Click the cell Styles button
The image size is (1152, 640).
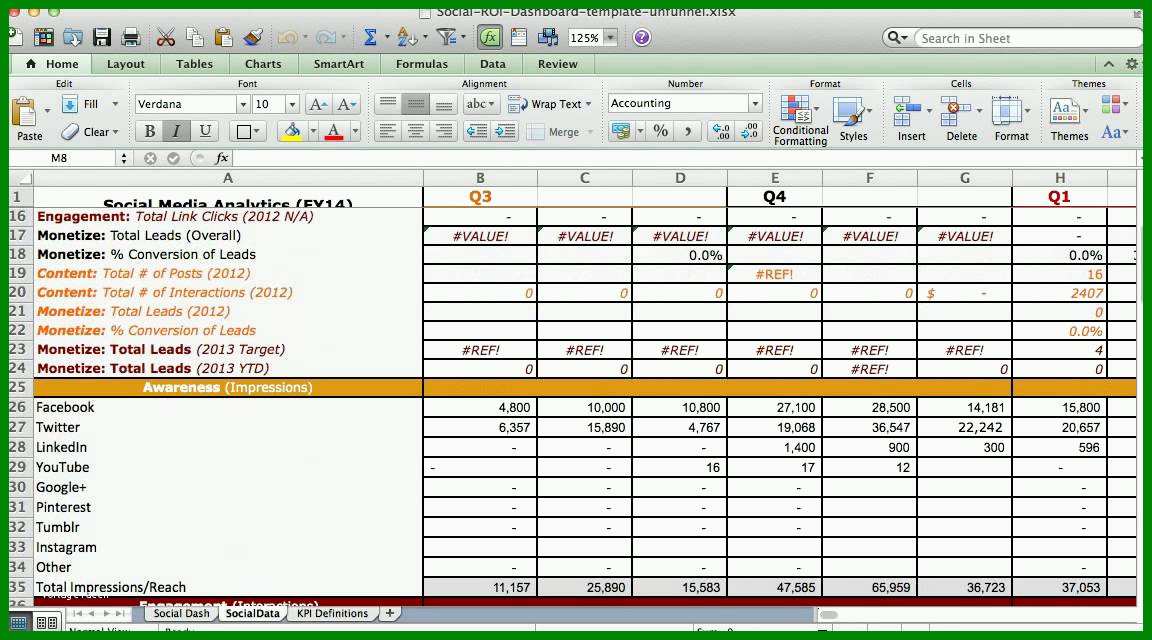coord(853,120)
